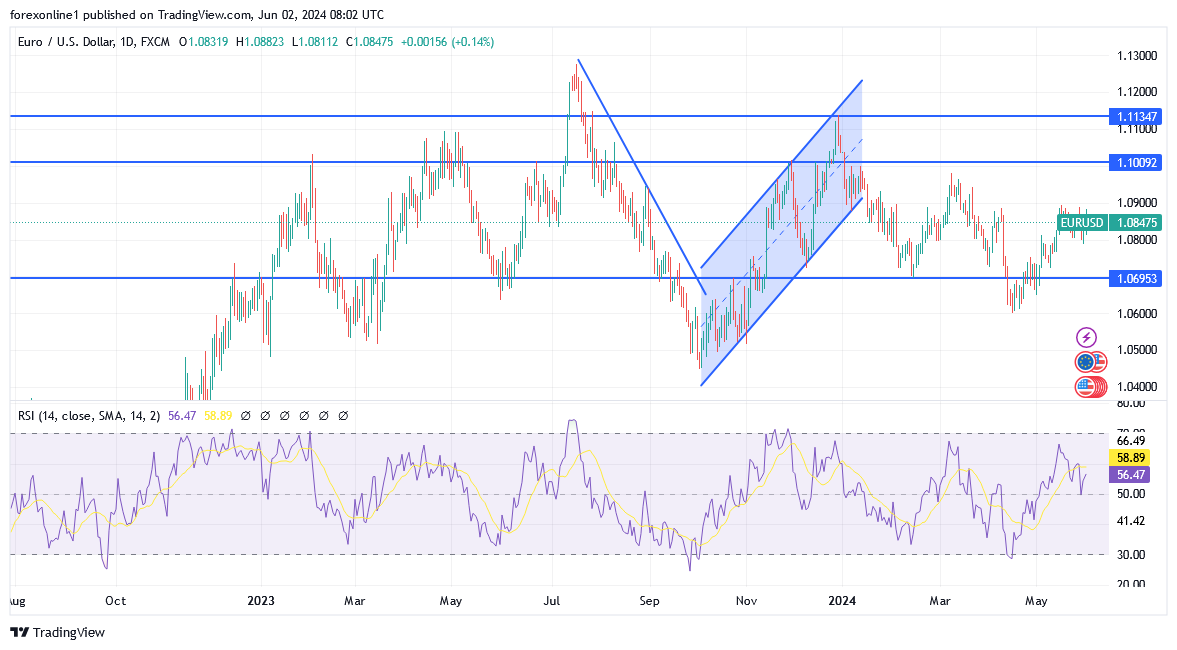1177x650 pixels.
Task: Click the 1.13000 price scale label
Action: click(1136, 56)
